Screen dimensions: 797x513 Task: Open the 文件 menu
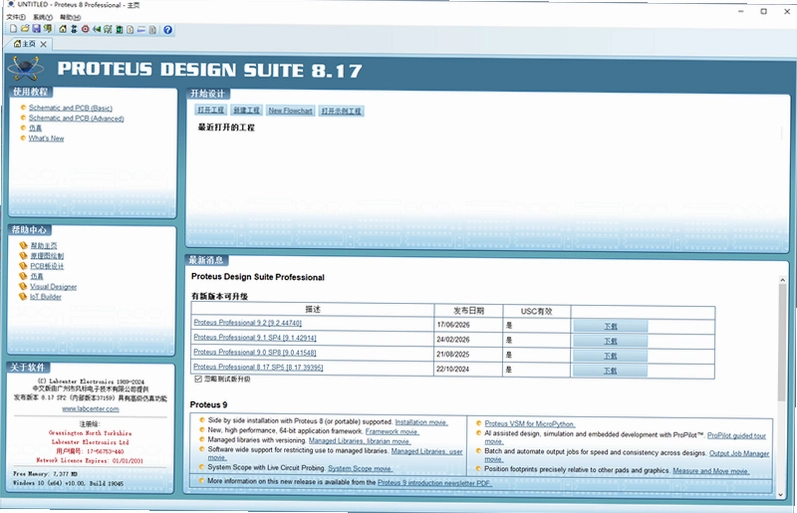(16, 17)
